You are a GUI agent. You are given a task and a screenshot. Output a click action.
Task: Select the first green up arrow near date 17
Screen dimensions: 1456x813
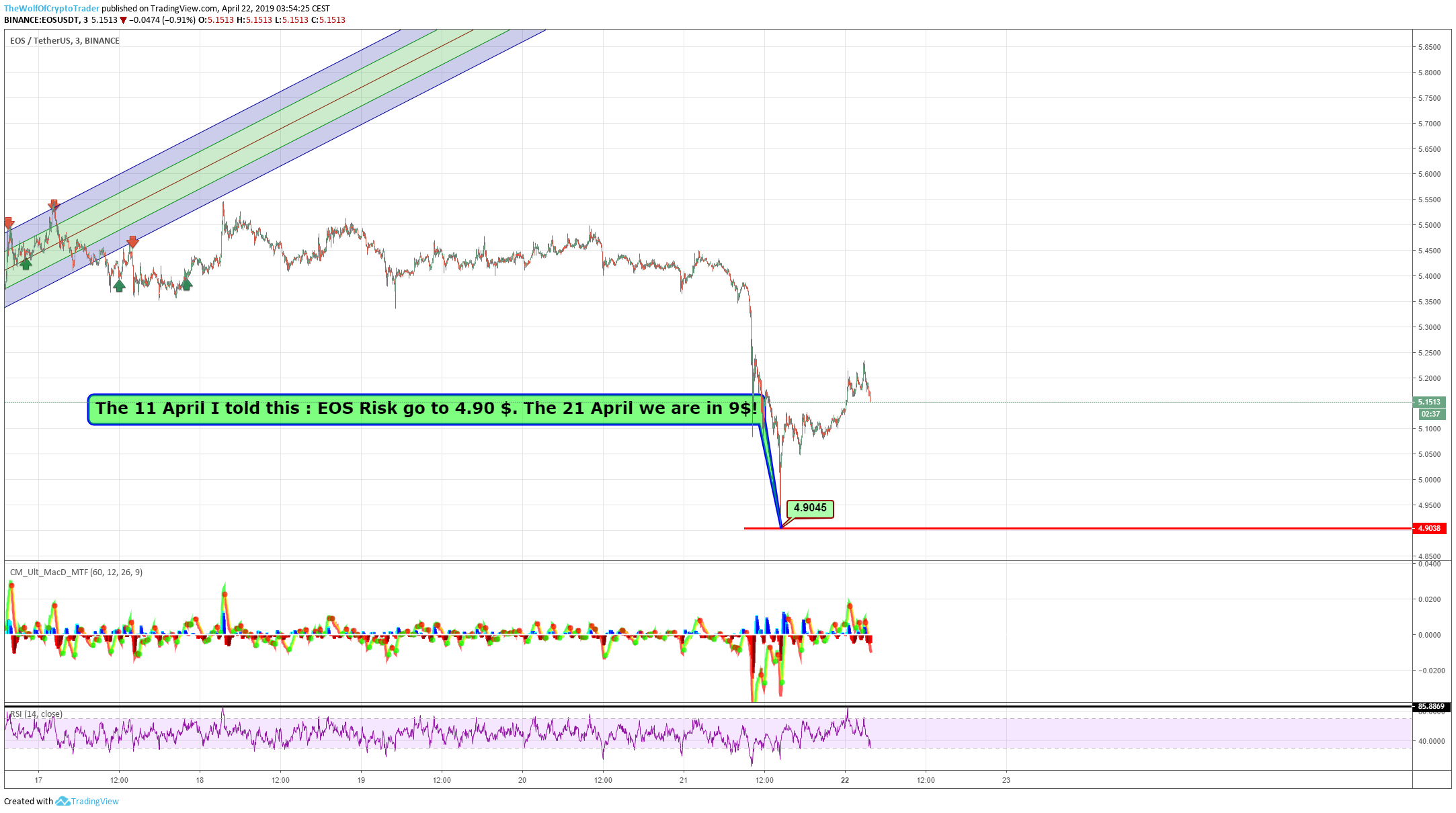(x=26, y=264)
